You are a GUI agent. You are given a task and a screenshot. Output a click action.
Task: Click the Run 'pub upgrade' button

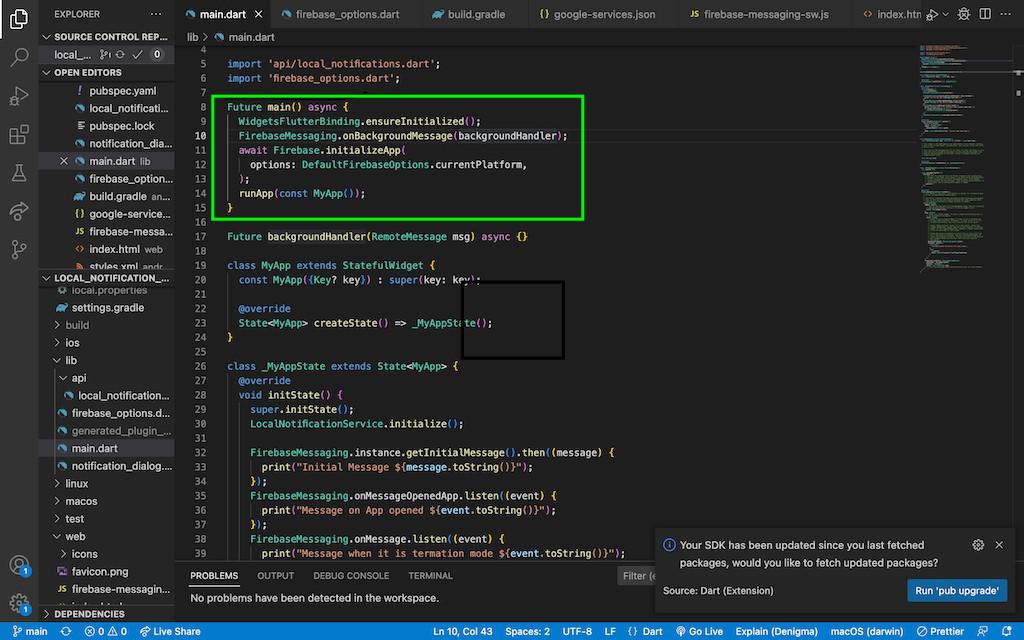(x=957, y=591)
